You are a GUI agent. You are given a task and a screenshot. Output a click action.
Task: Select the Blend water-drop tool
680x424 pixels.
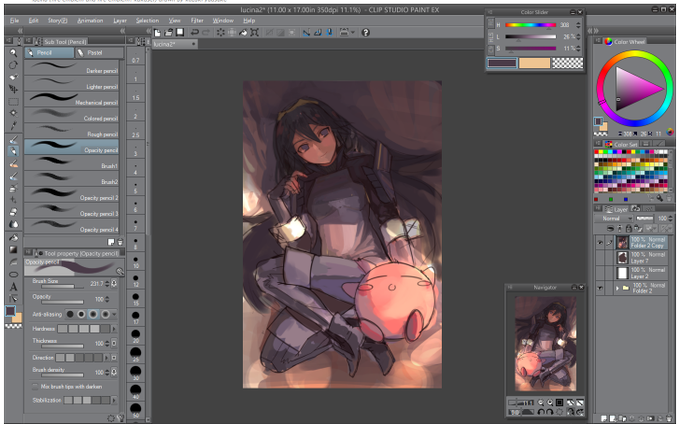[x=13, y=224]
